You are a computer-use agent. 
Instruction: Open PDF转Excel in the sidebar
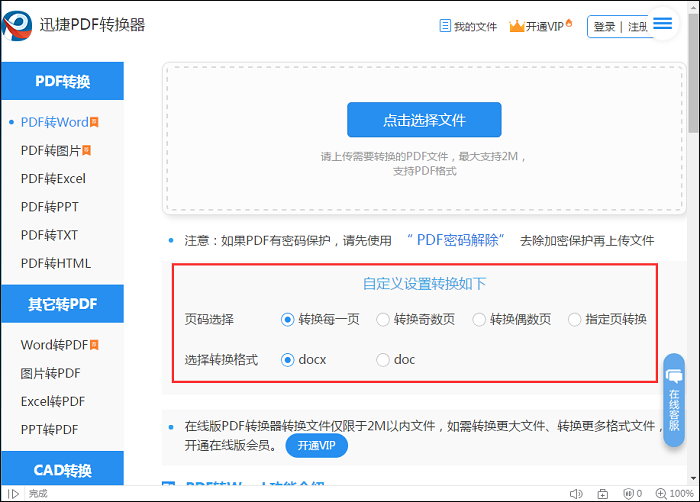point(53,179)
